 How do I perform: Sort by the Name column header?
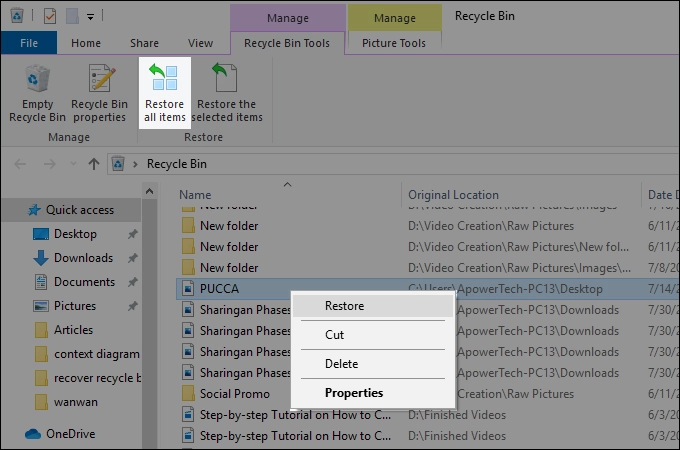[195, 195]
